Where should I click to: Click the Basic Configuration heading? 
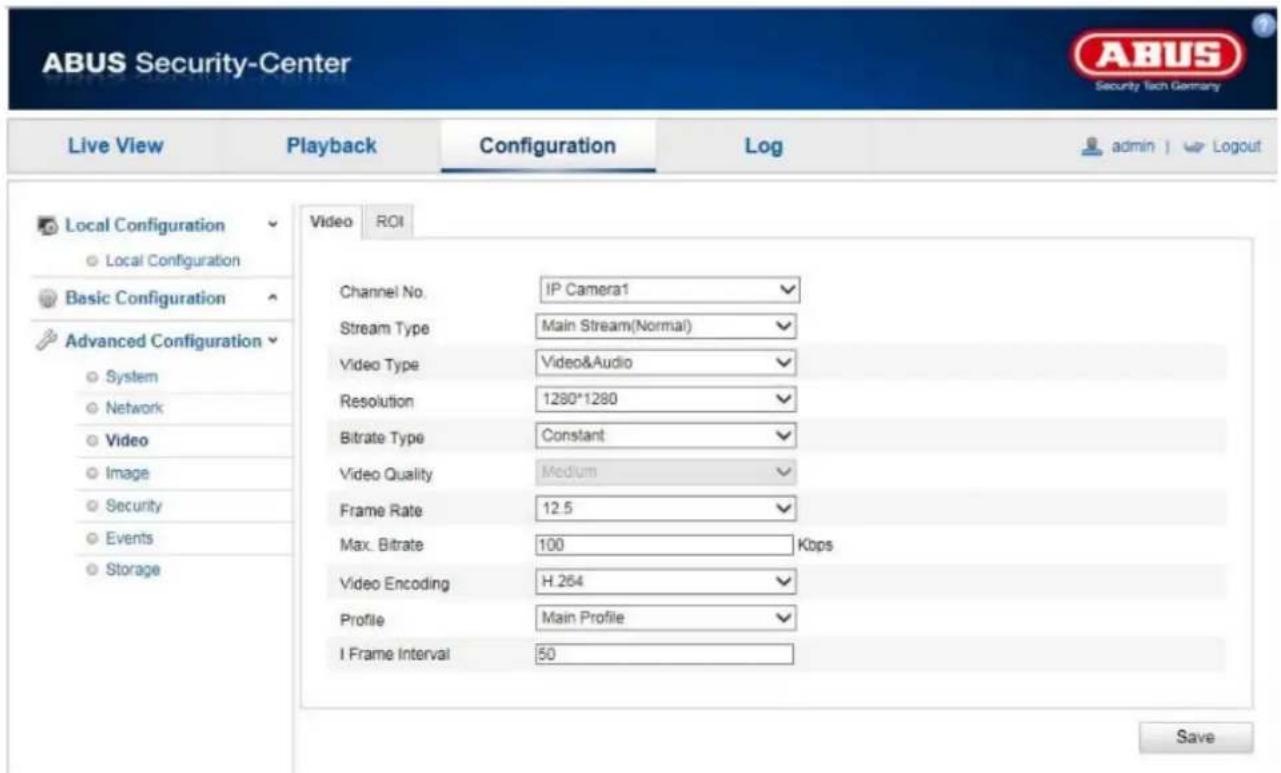coord(146,298)
